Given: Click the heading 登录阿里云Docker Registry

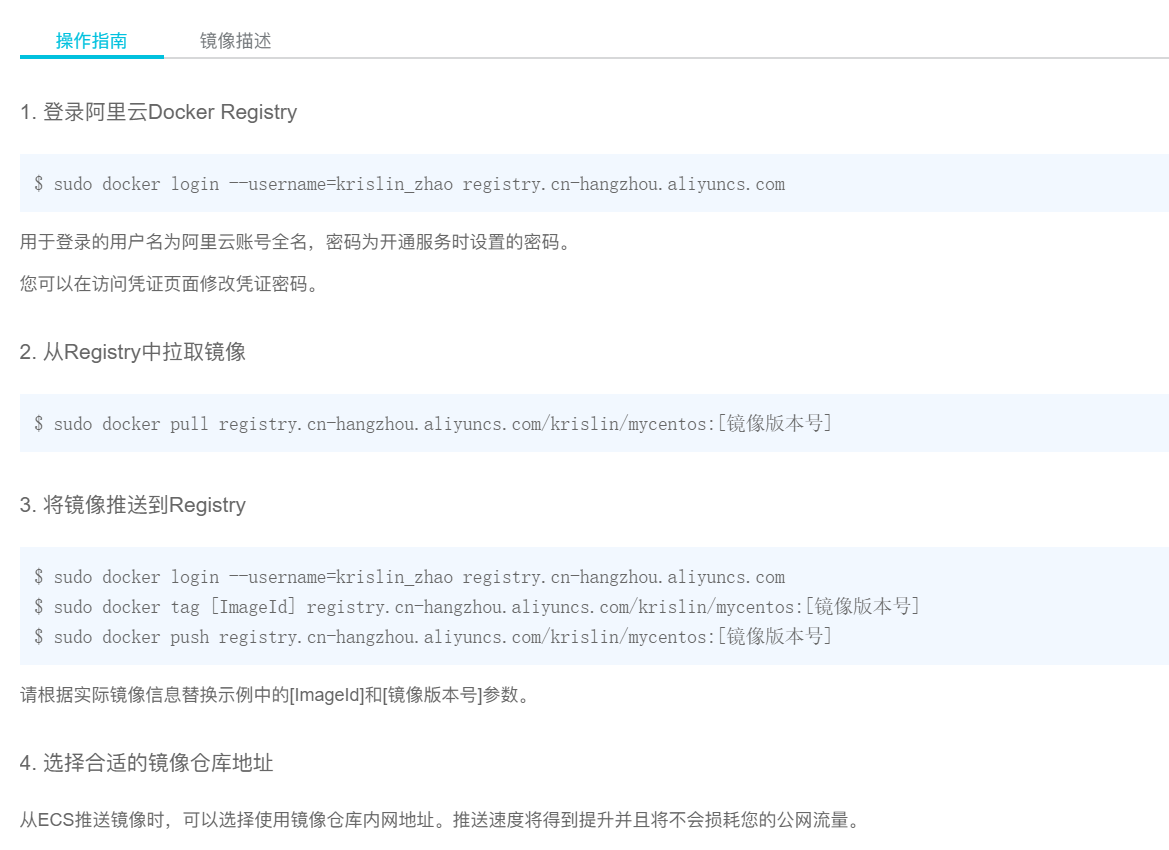Looking at the screenshot, I should (158, 112).
